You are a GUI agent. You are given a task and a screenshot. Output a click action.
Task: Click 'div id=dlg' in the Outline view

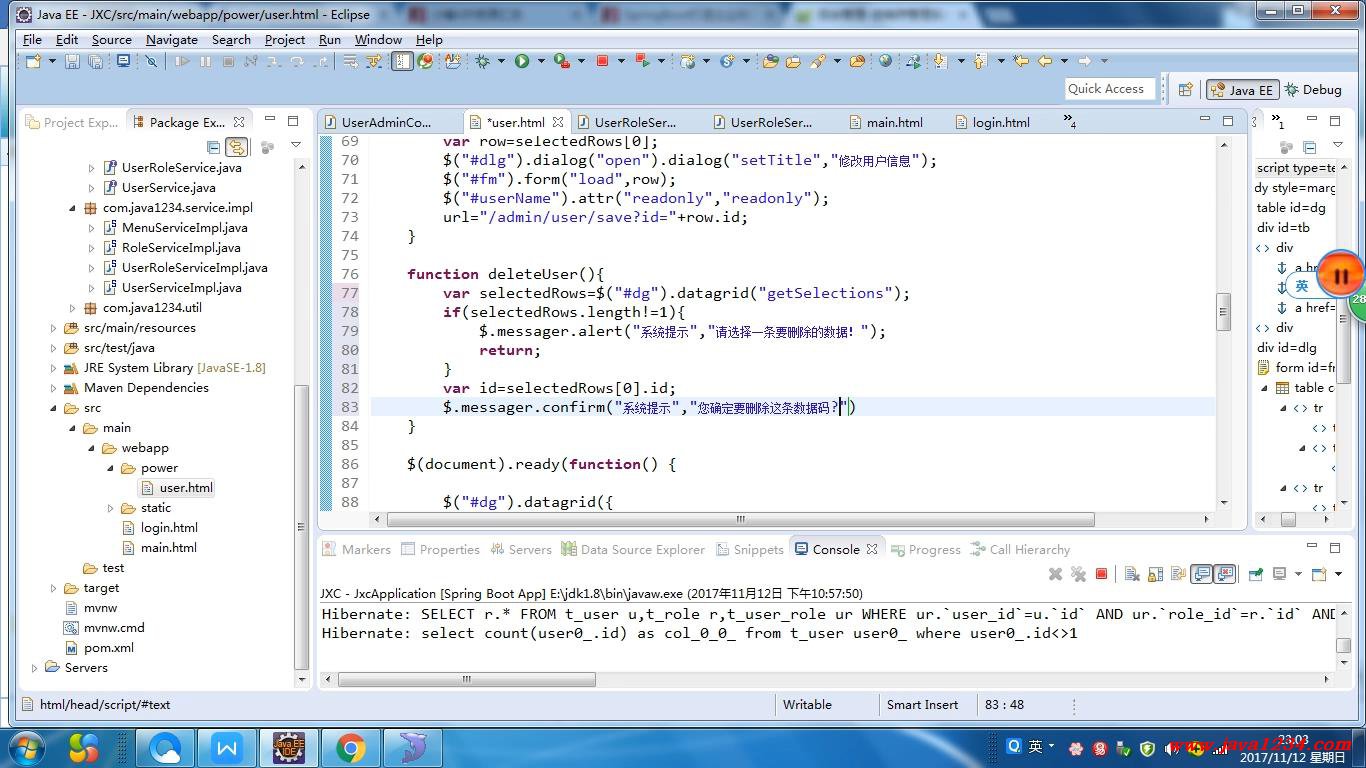[x=1286, y=348]
